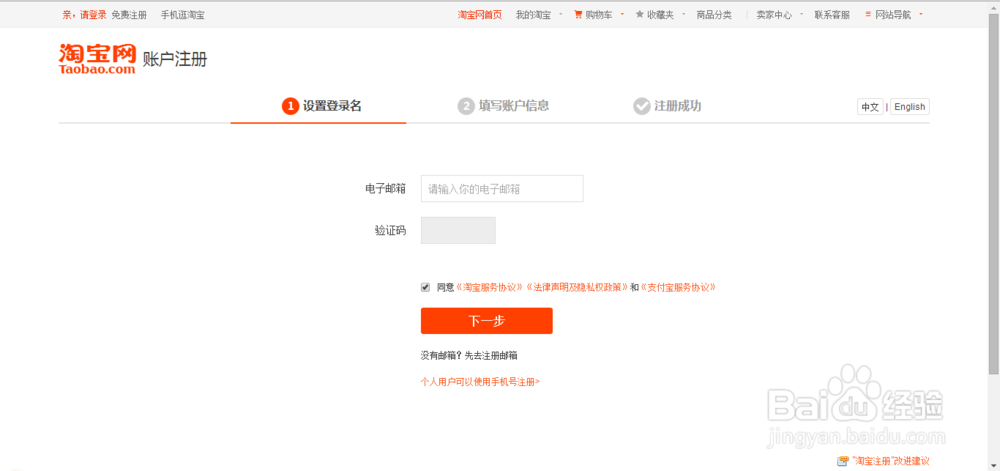Image resolution: width=1000 pixels, height=471 pixels.
Task: Expand the 收藏夹 dropdown arrow
Action: [x=683, y=14]
